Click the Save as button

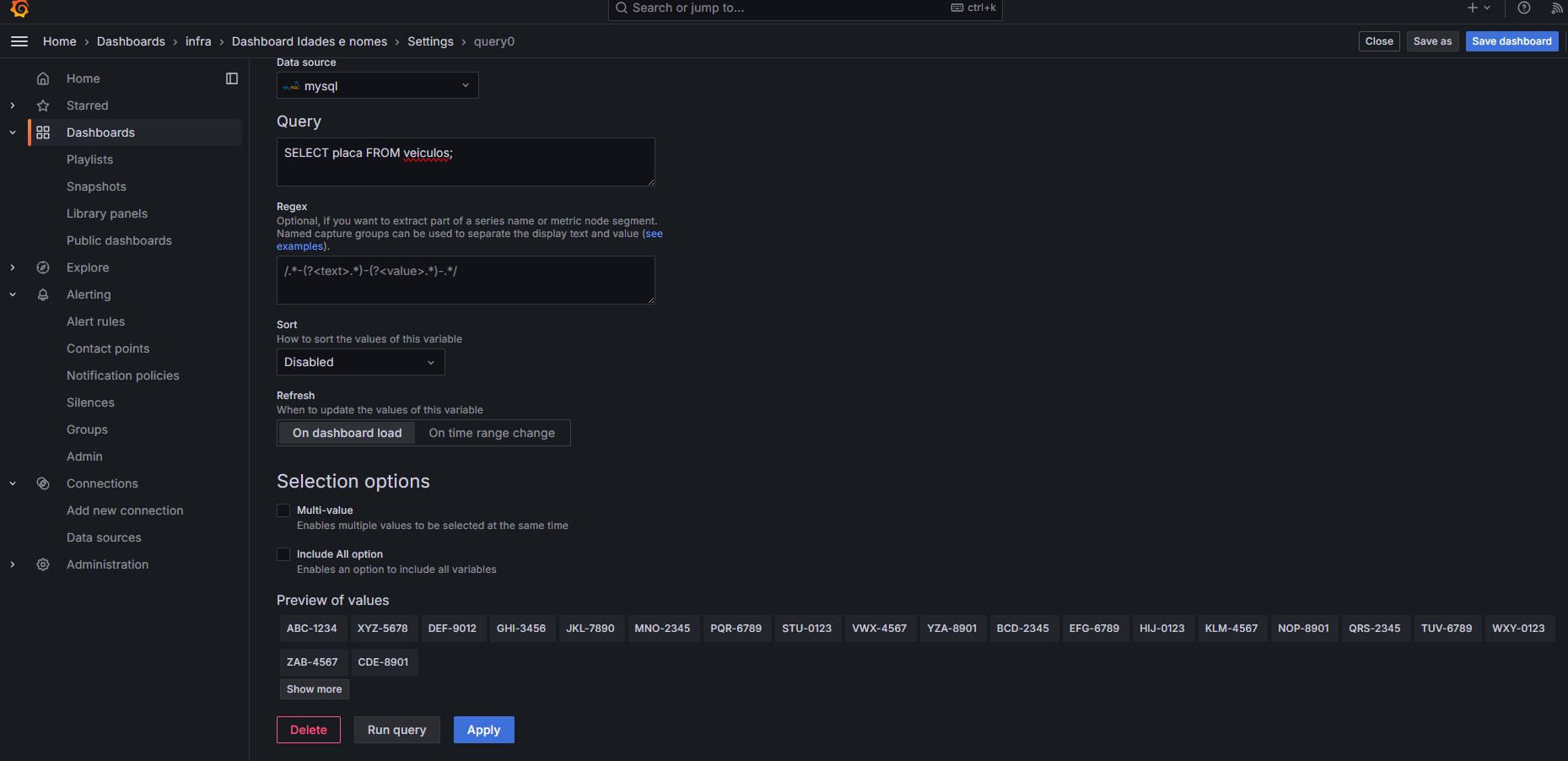click(1432, 41)
